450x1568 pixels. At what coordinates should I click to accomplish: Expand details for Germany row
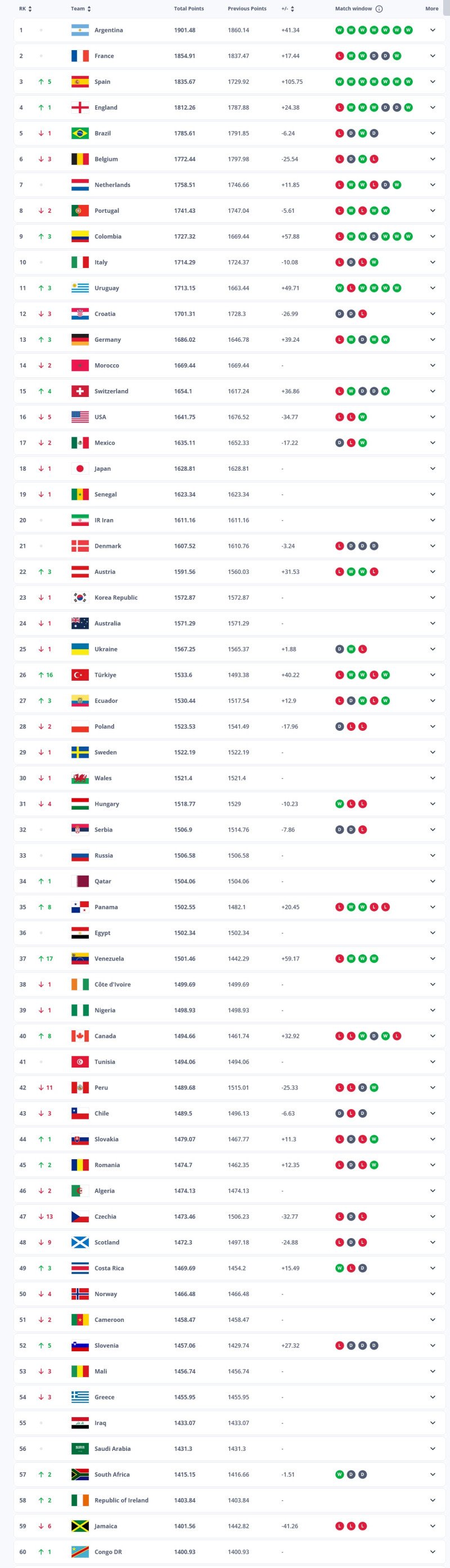(x=433, y=339)
